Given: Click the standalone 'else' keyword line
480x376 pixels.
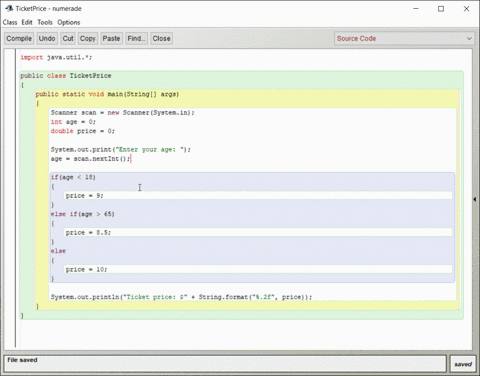Looking at the screenshot, I should [x=58, y=251].
